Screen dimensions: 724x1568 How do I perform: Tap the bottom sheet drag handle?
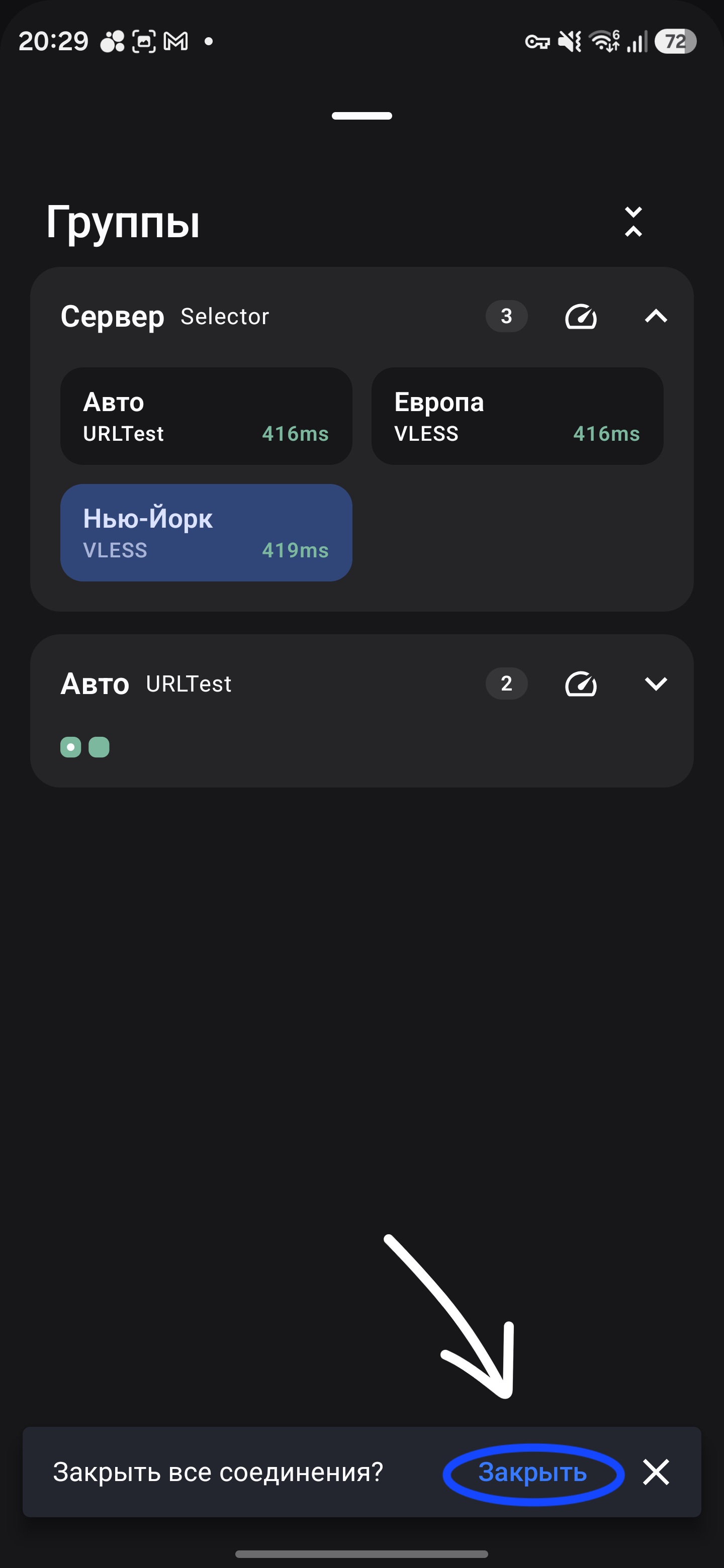361,116
